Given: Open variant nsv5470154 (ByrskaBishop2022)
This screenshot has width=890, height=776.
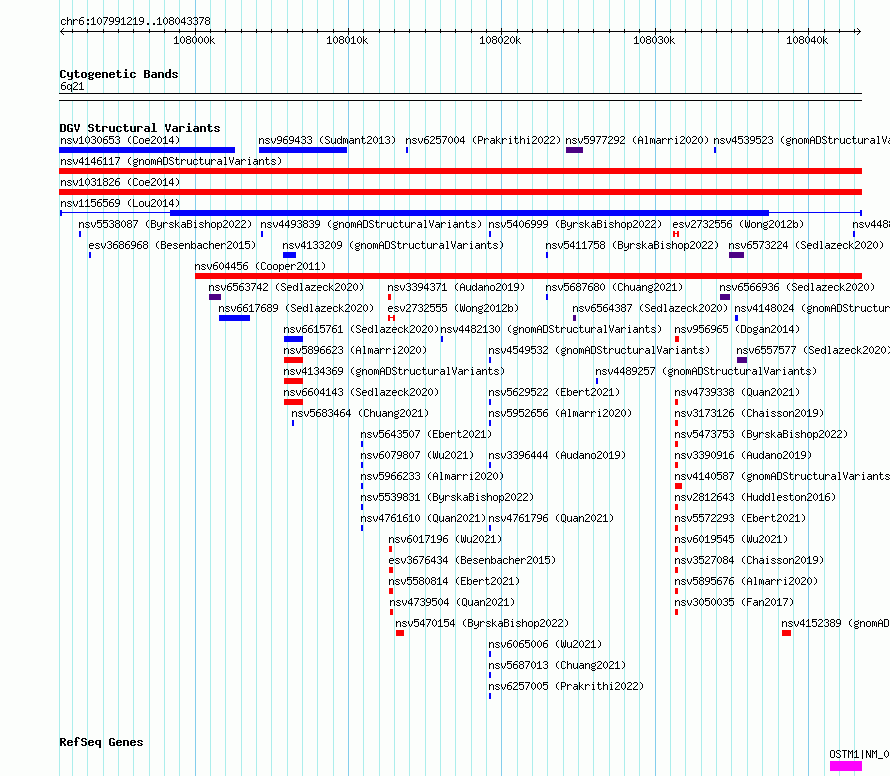Looking at the screenshot, I should [x=482, y=623].
